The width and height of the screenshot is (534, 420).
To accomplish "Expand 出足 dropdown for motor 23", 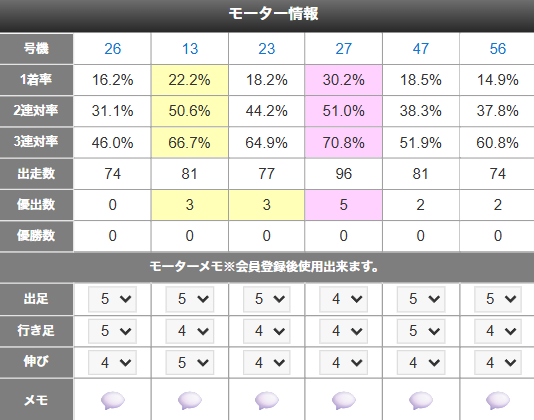I will point(267,299).
